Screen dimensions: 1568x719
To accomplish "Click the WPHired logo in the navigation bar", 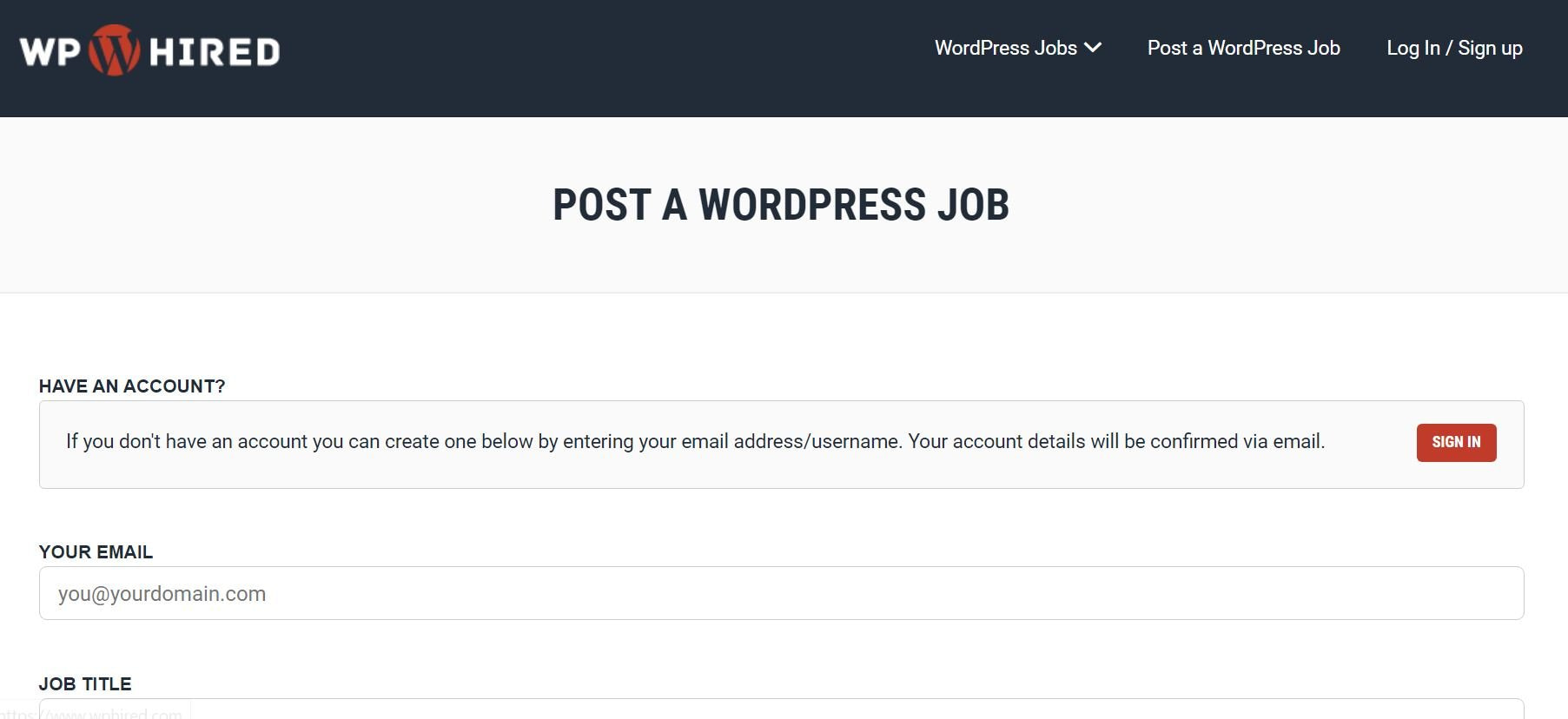I will pyautogui.click(x=148, y=49).
